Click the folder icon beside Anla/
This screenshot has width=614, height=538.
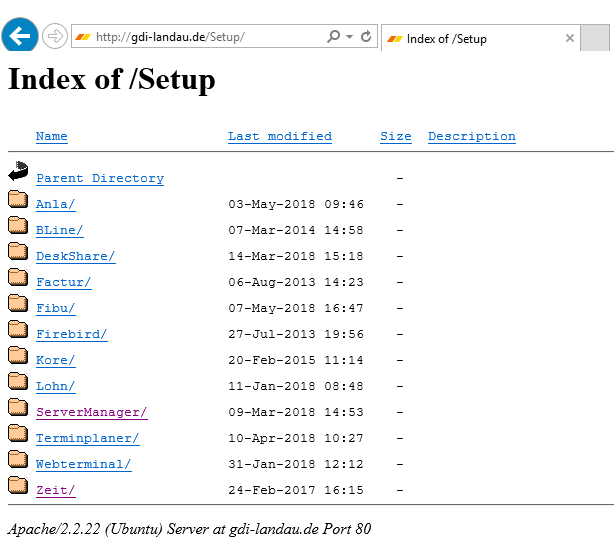(x=18, y=199)
